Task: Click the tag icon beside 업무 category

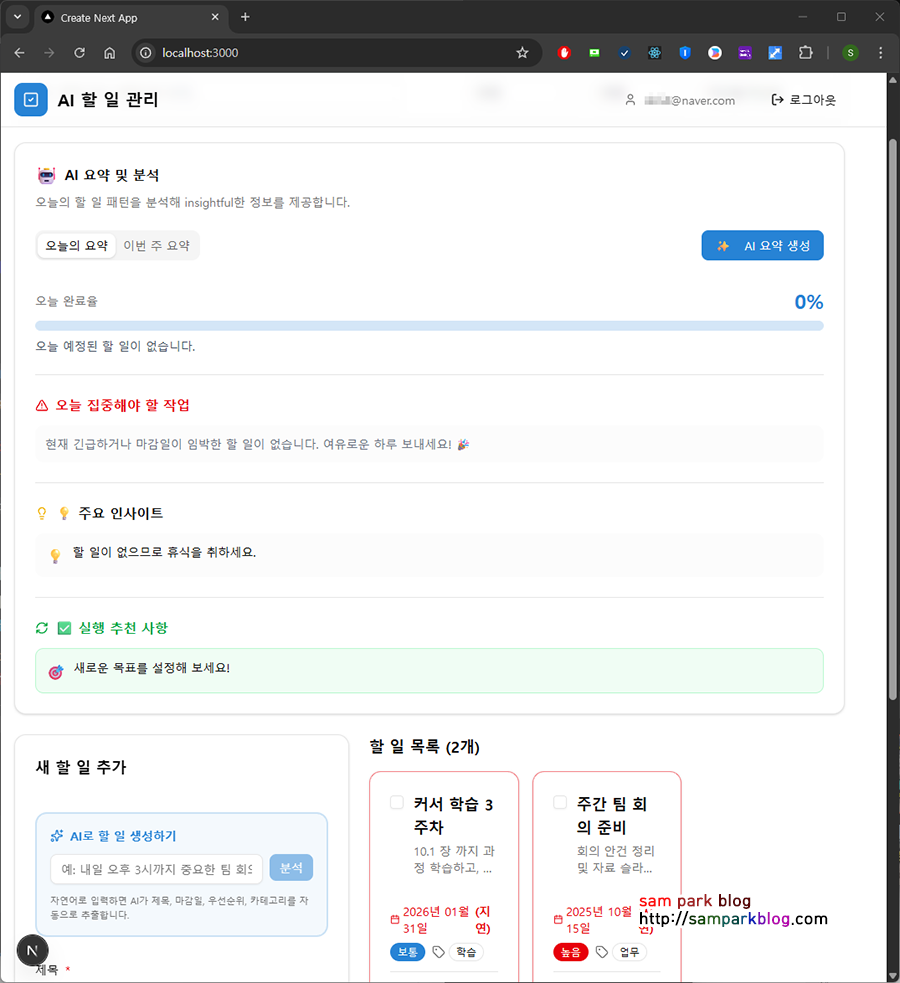Action: click(602, 952)
